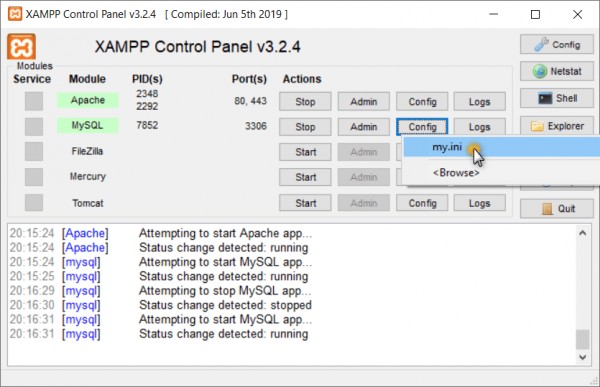
Task: Open Netstat via the globe icon
Action: click(x=540, y=71)
